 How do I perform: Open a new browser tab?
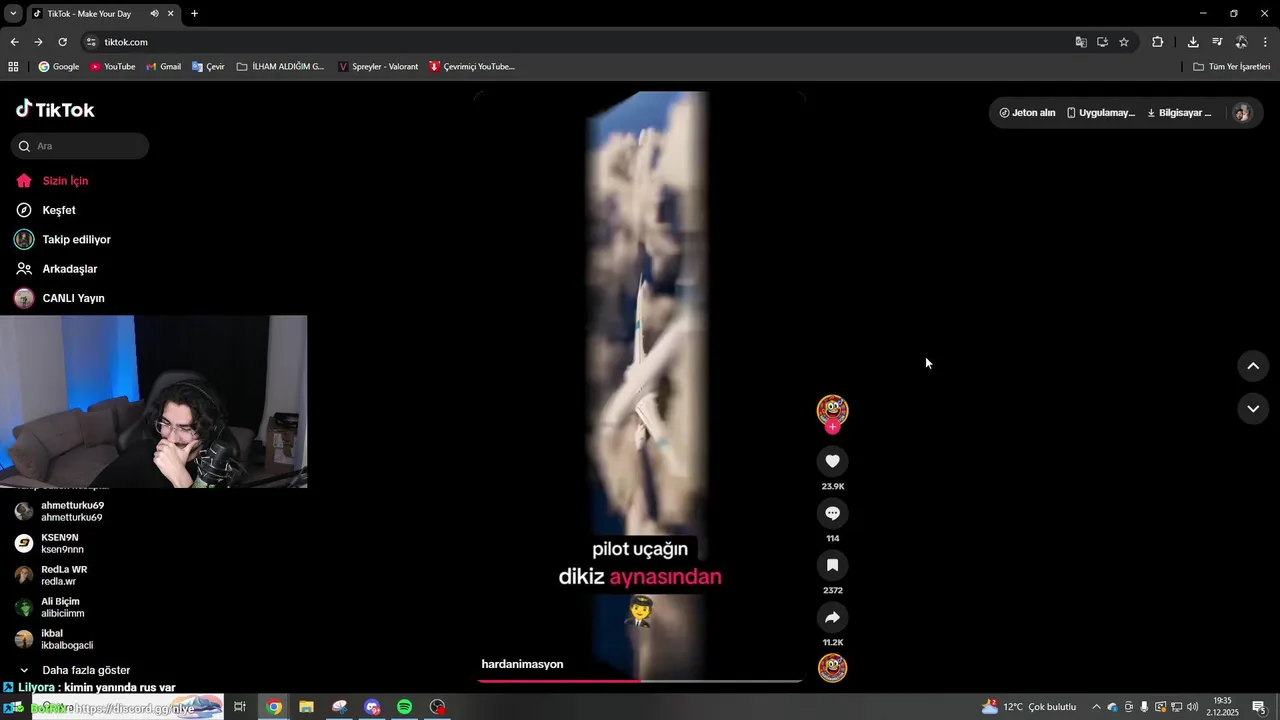pyautogui.click(x=194, y=13)
